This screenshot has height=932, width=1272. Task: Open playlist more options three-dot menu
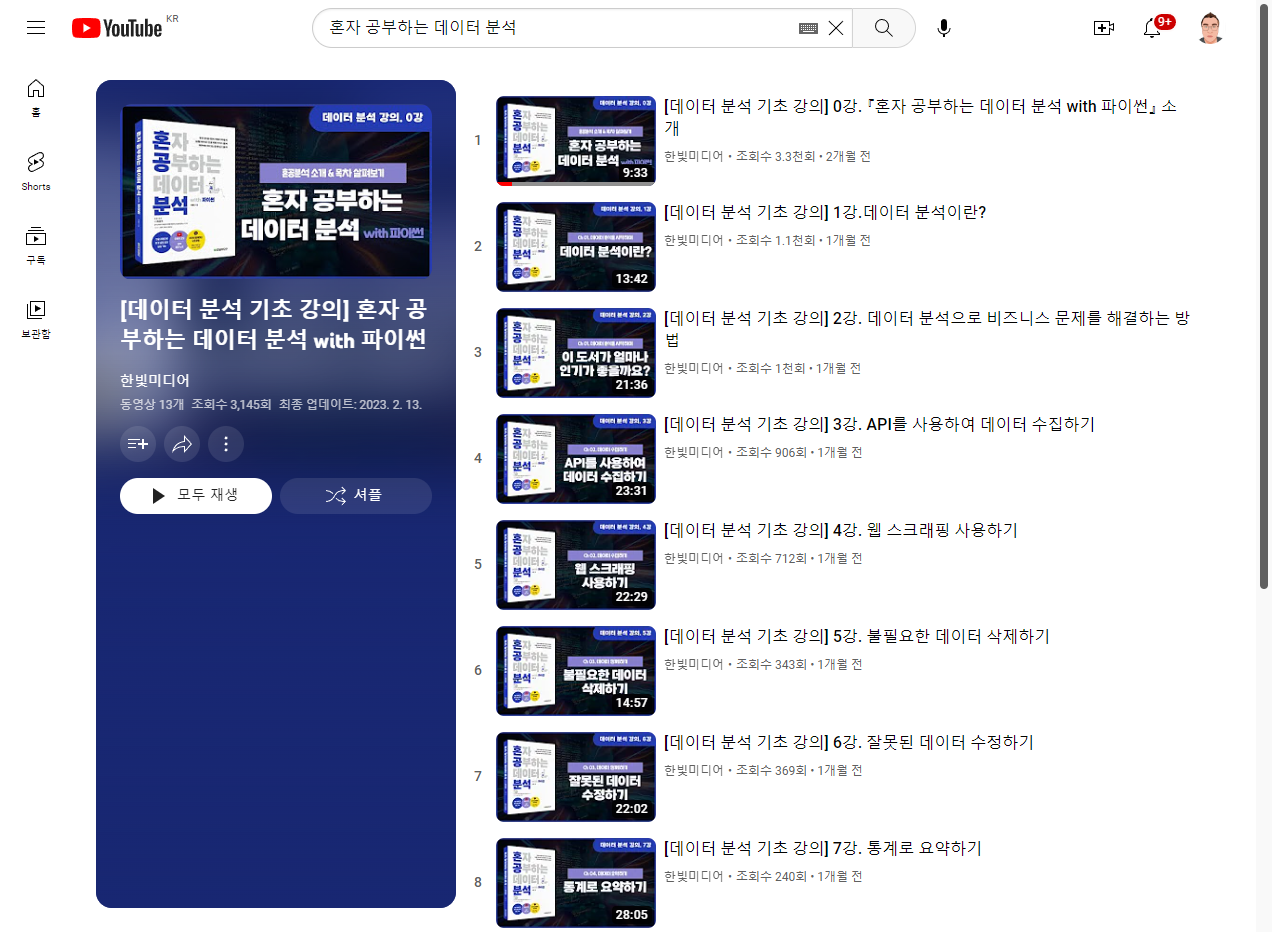226,444
